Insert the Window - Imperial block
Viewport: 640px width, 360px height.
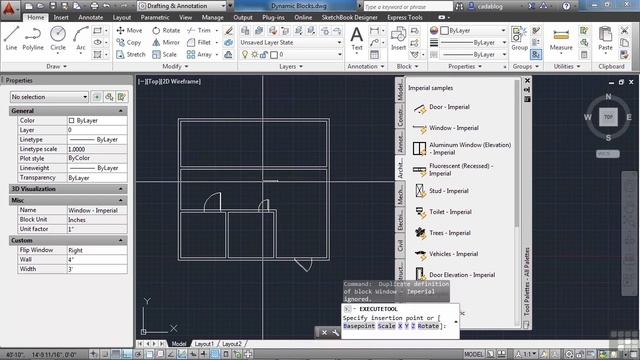446,128
